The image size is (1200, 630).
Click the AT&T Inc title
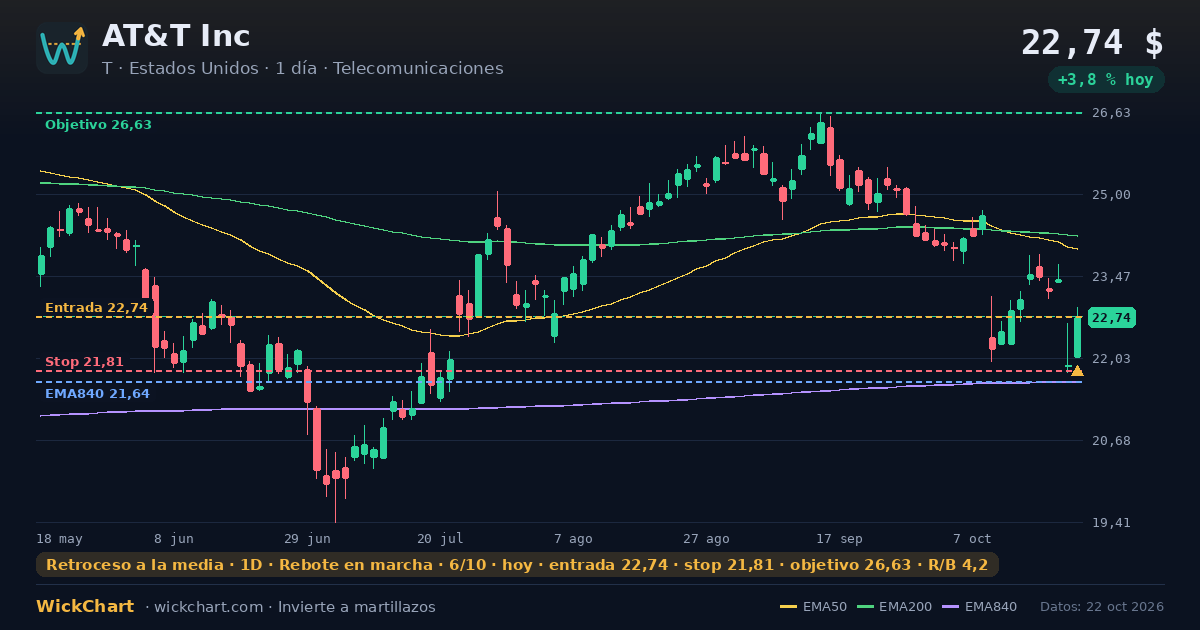pos(176,36)
